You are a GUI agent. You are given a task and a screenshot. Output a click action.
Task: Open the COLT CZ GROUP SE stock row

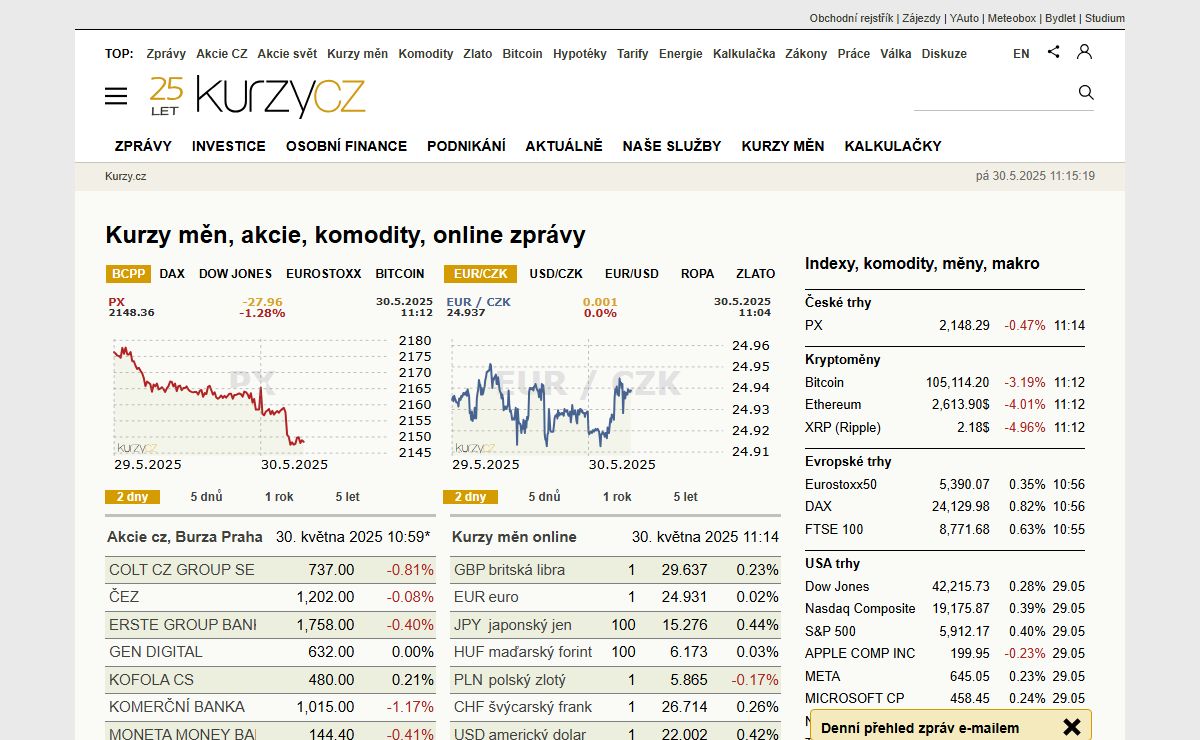[270, 570]
